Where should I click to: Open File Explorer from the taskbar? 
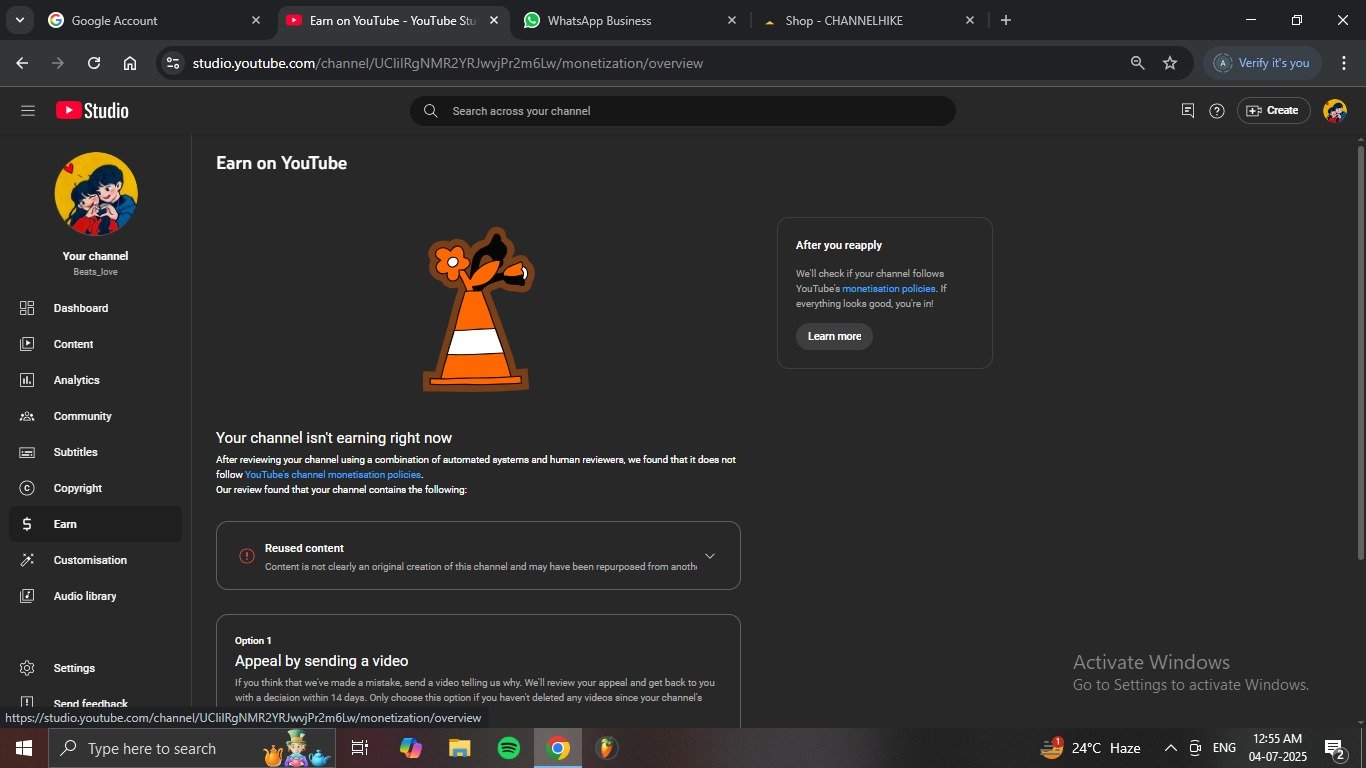coord(459,748)
